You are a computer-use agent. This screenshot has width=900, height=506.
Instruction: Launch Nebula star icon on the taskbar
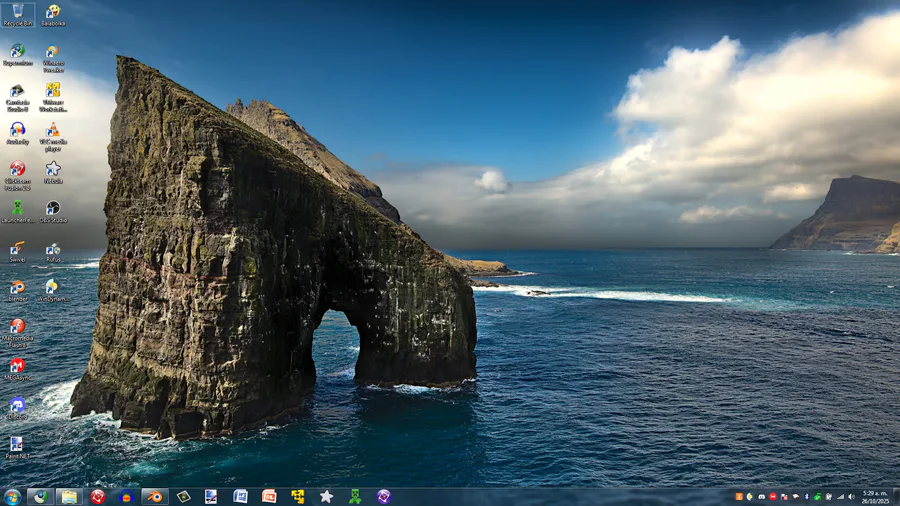tap(327, 496)
